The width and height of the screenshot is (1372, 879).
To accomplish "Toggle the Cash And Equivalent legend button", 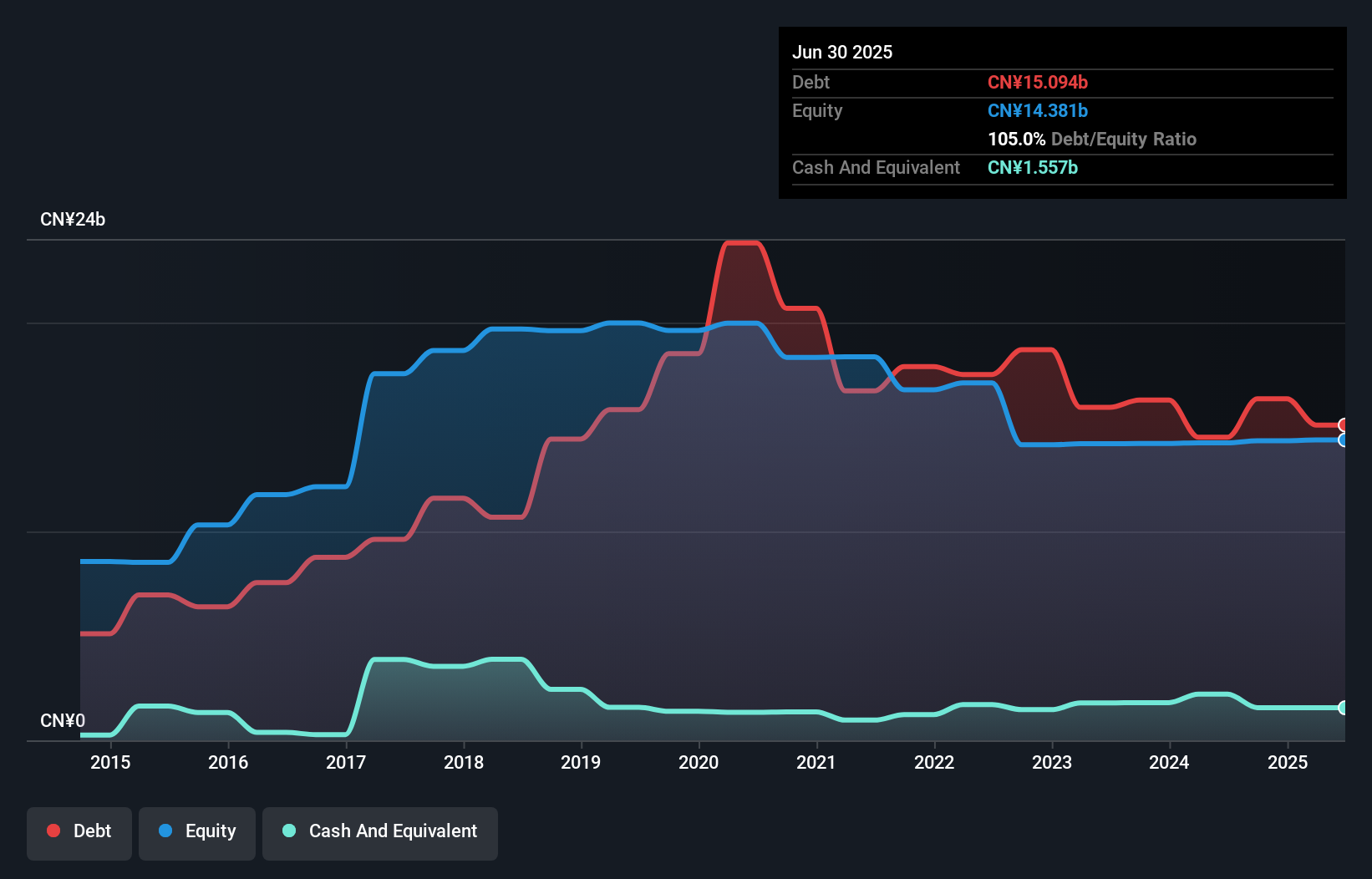I will coord(380,833).
